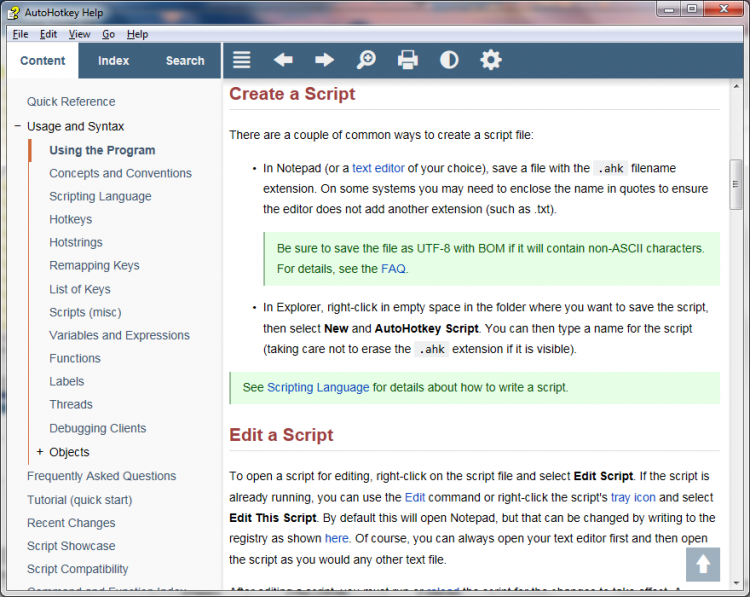The height and width of the screenshot is (597, 750).
Task: Close the AutoHotkey Help window
Action: pyautogui.click(x=723, y=10)
